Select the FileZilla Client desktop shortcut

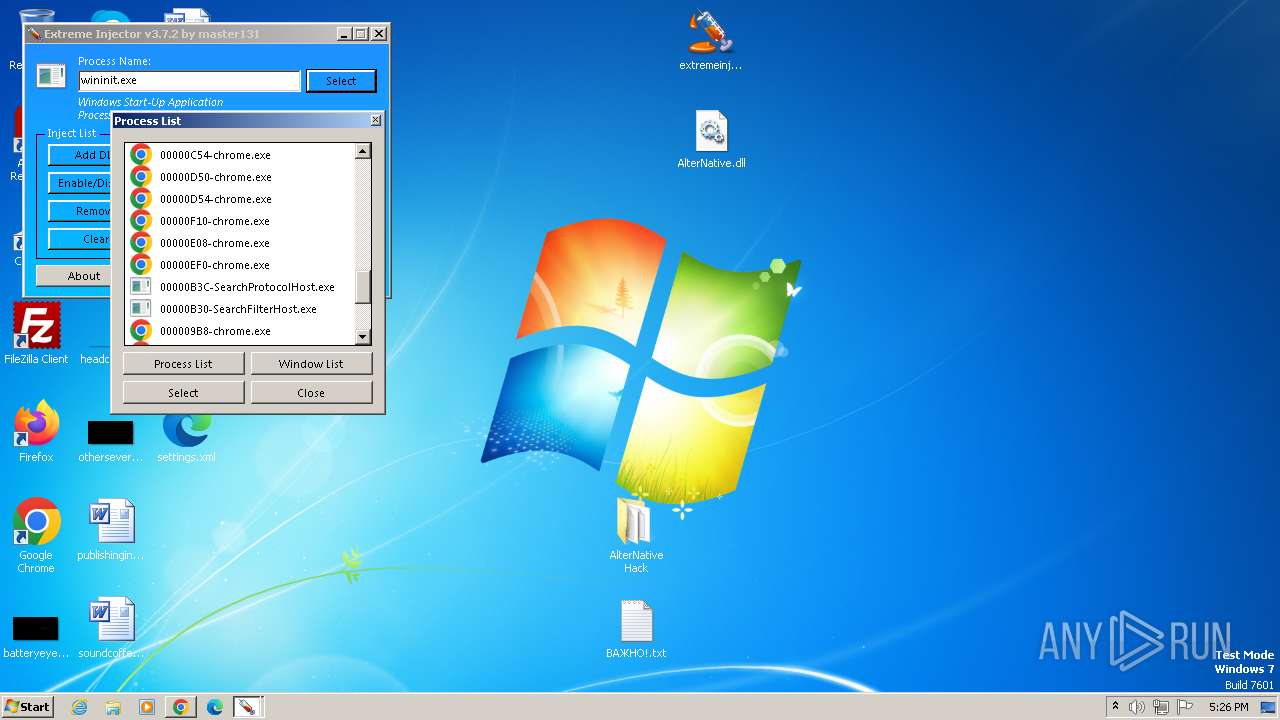coord(36,334)
